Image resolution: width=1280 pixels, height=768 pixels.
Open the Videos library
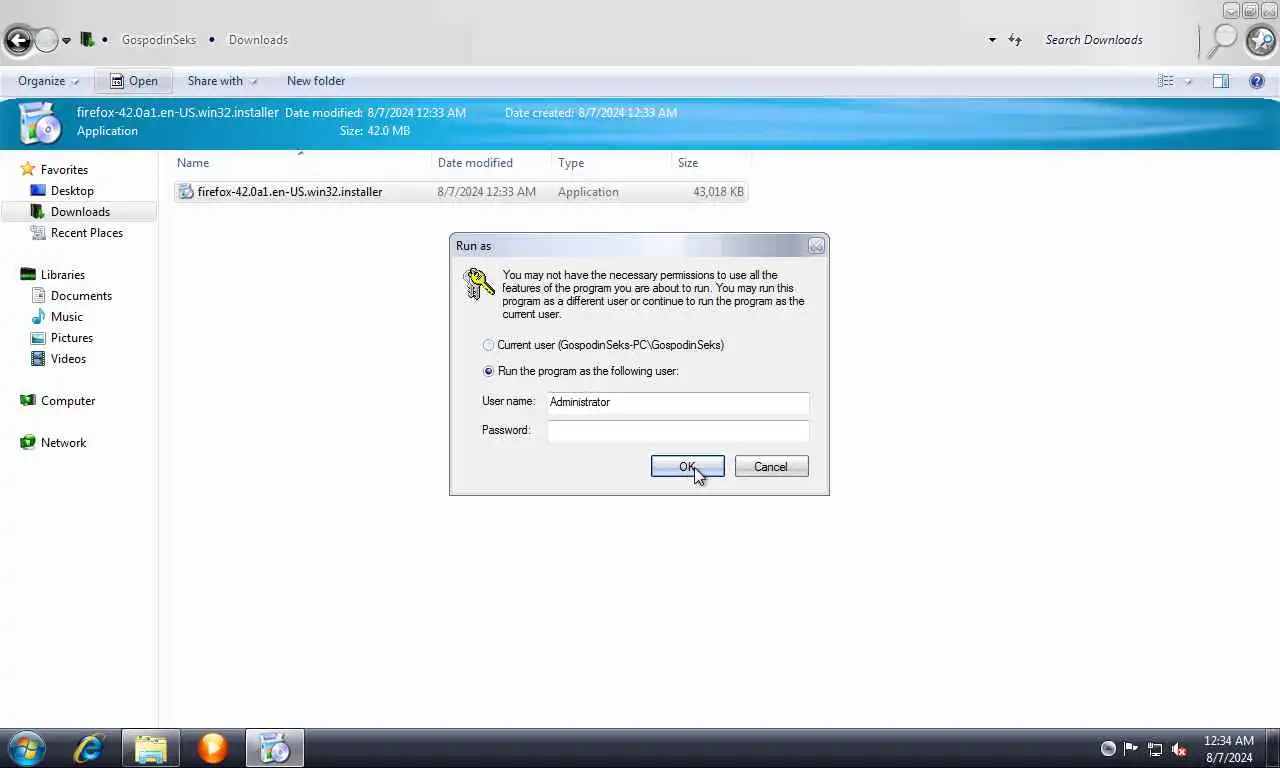tap(68, 359)
